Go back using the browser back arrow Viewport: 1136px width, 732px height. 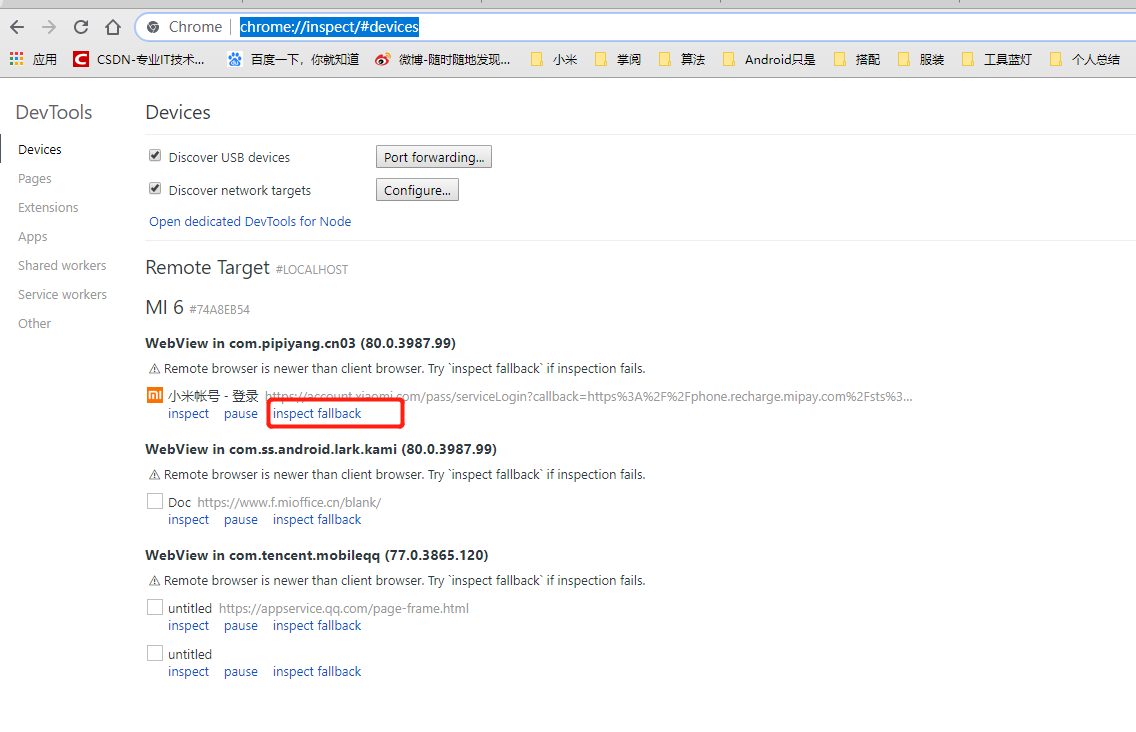click(17, 28)
